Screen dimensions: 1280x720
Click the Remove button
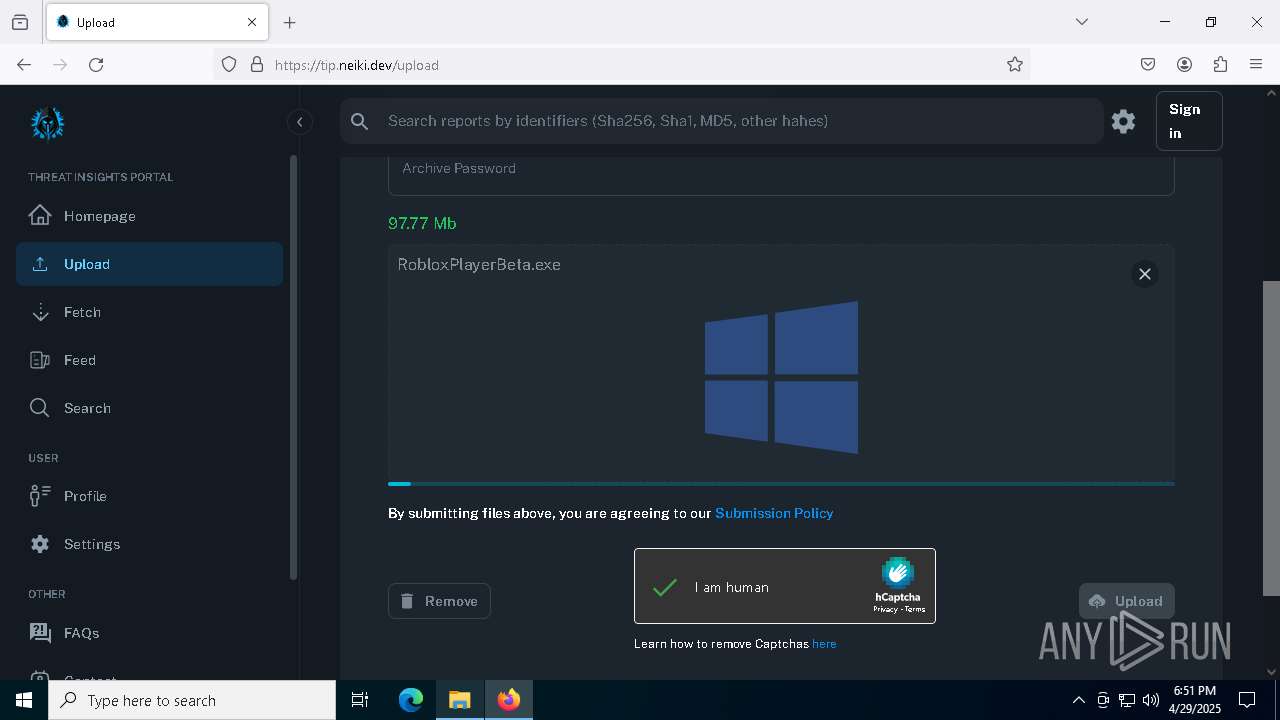pos(439,601)
